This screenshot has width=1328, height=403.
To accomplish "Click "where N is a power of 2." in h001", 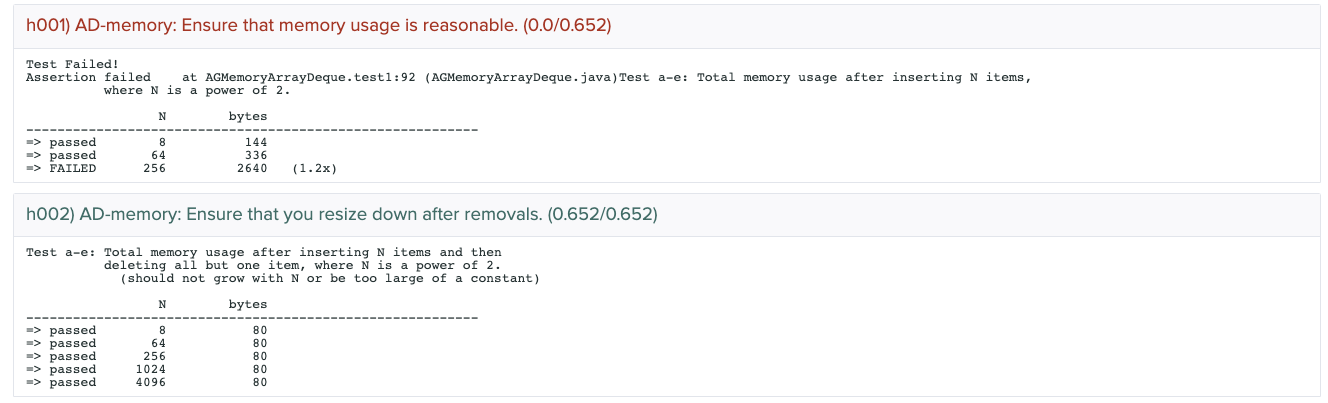I will coord(202,90).
